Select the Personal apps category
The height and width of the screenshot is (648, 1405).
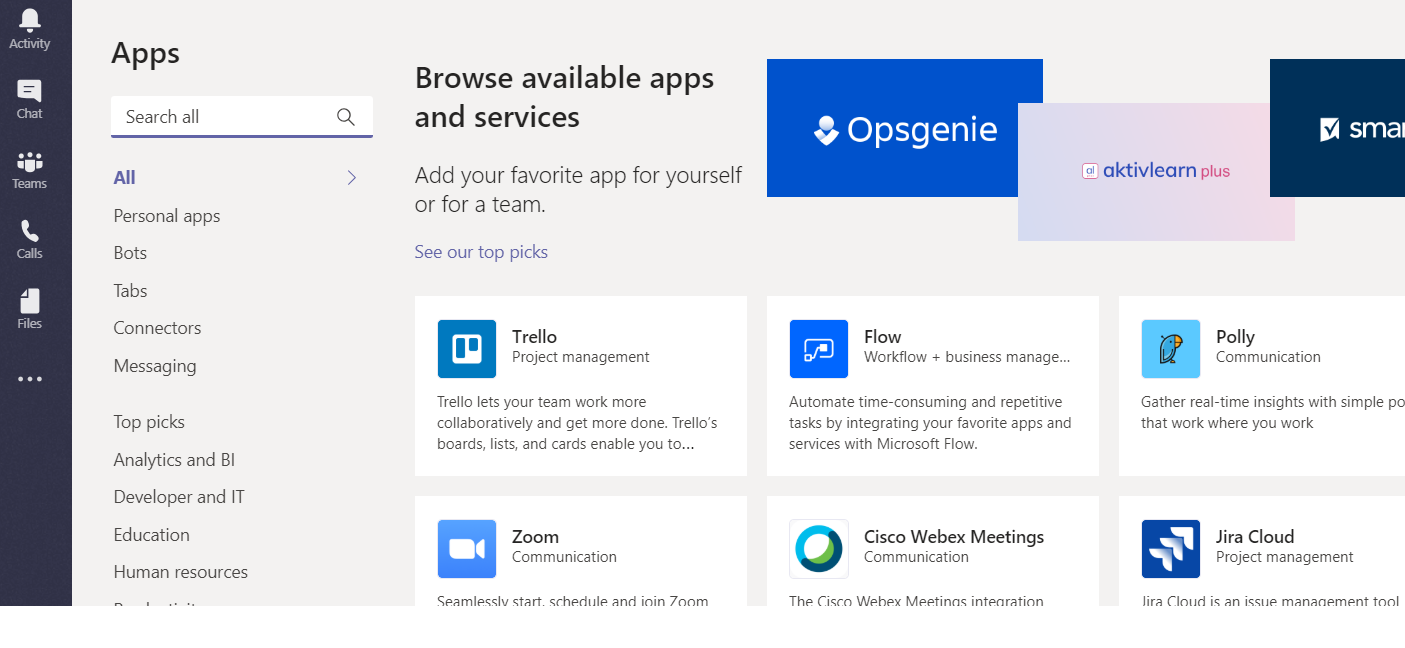(x=167, y=216)
